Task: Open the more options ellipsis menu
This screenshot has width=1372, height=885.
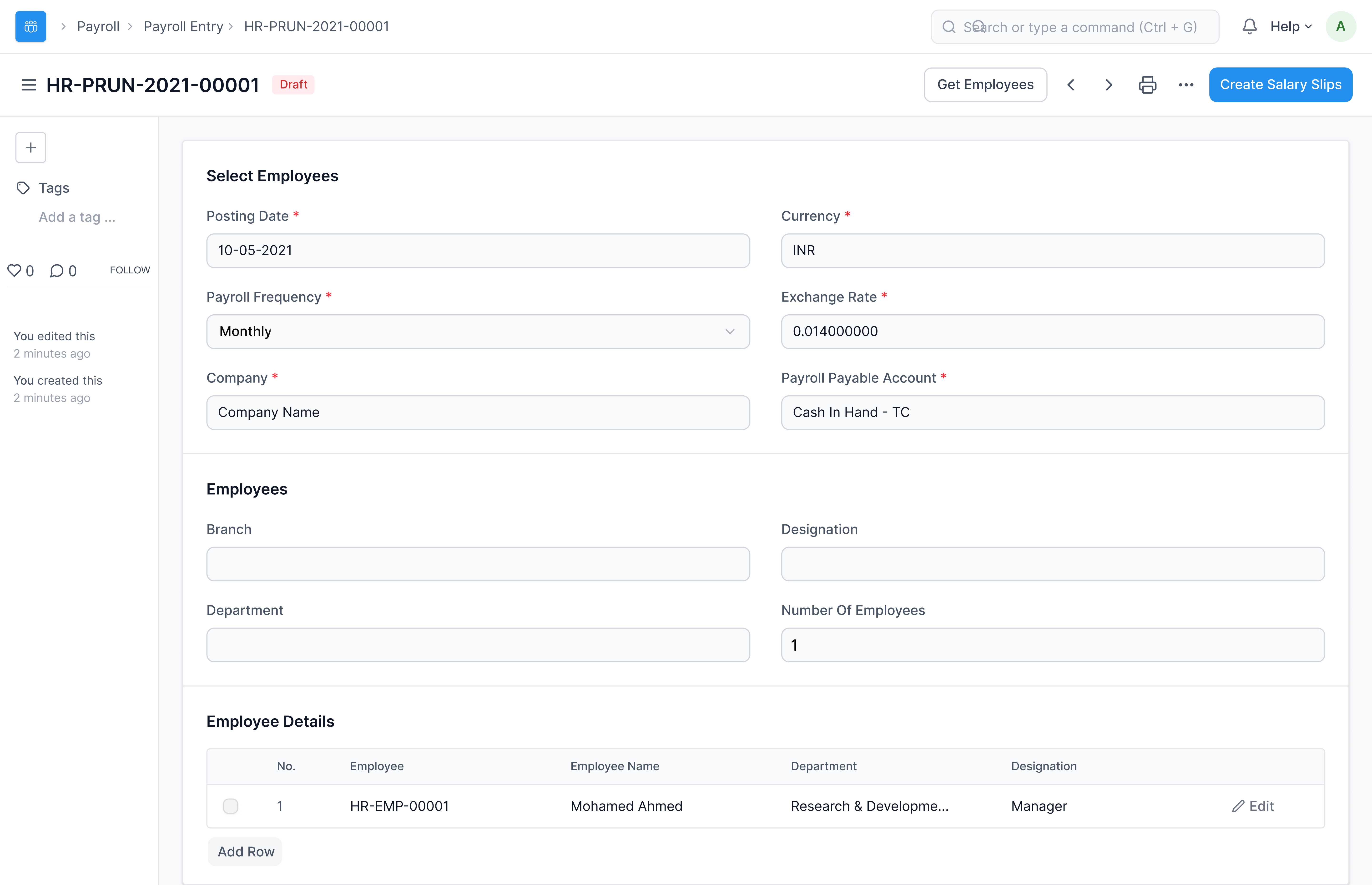Action: tap(1186, 85)
